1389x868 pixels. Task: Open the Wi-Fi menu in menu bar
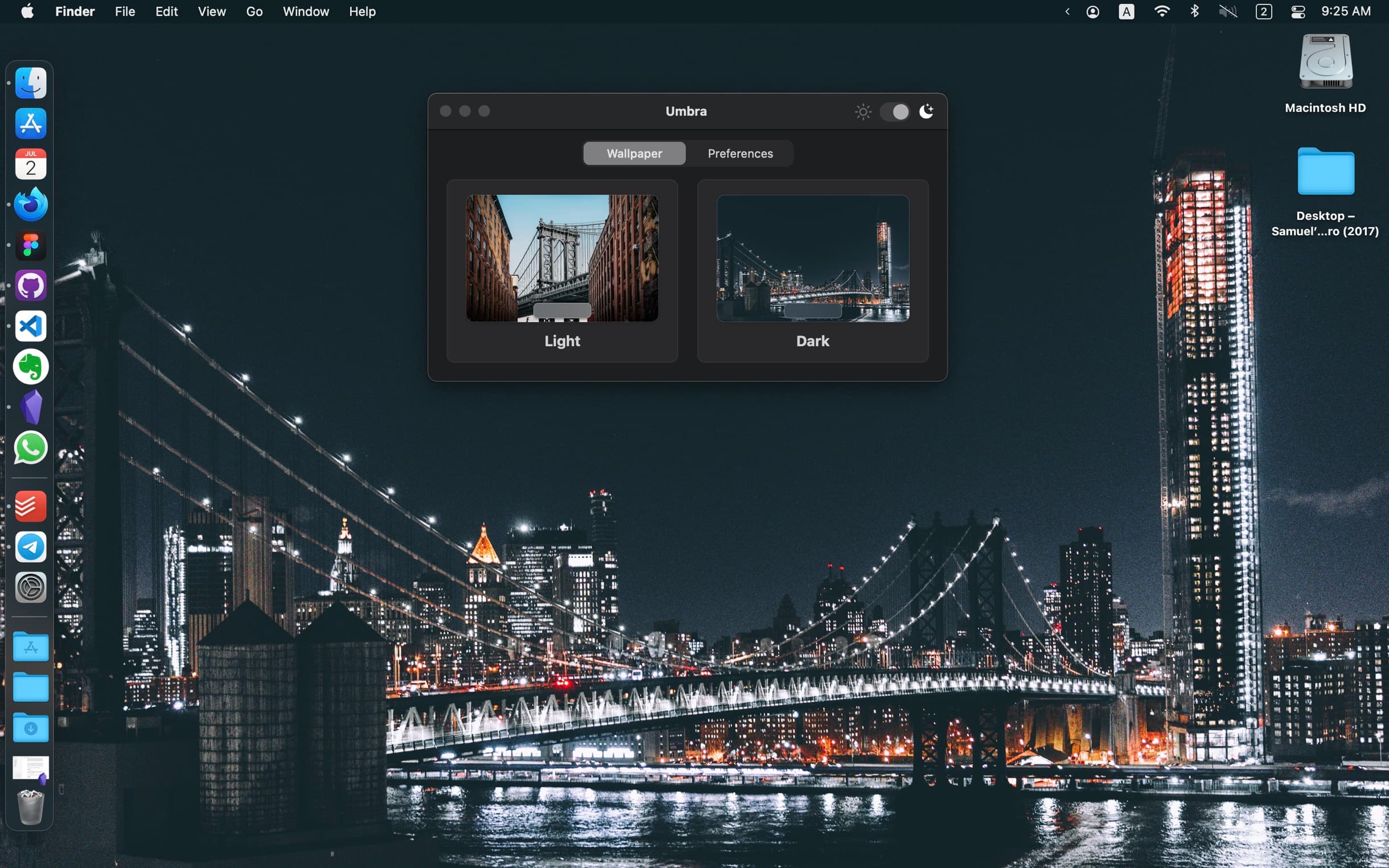point(1162,11)
